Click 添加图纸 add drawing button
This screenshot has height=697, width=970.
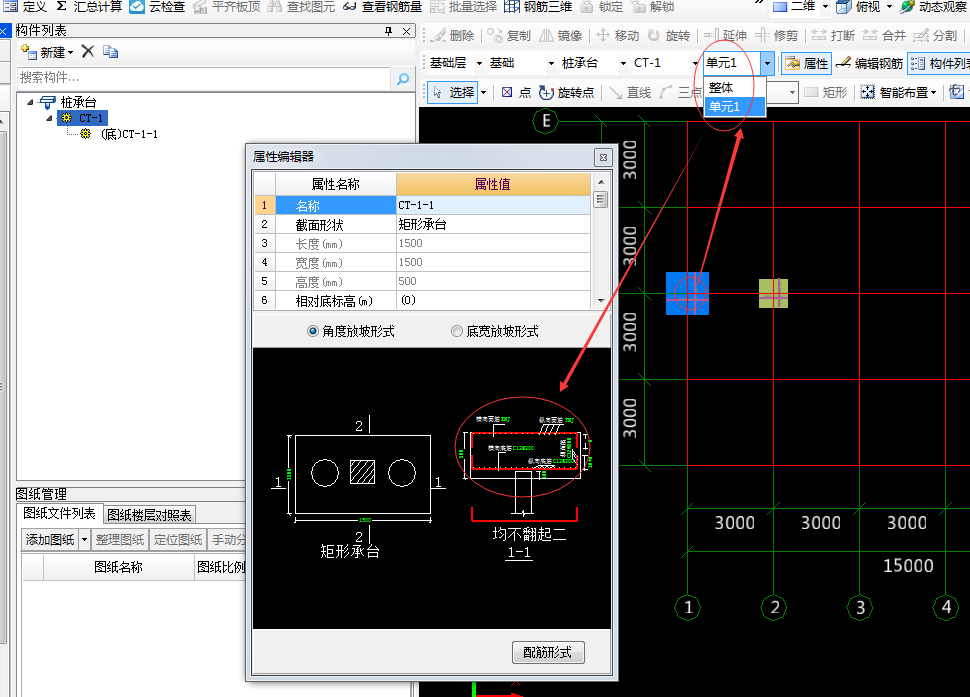49,540
